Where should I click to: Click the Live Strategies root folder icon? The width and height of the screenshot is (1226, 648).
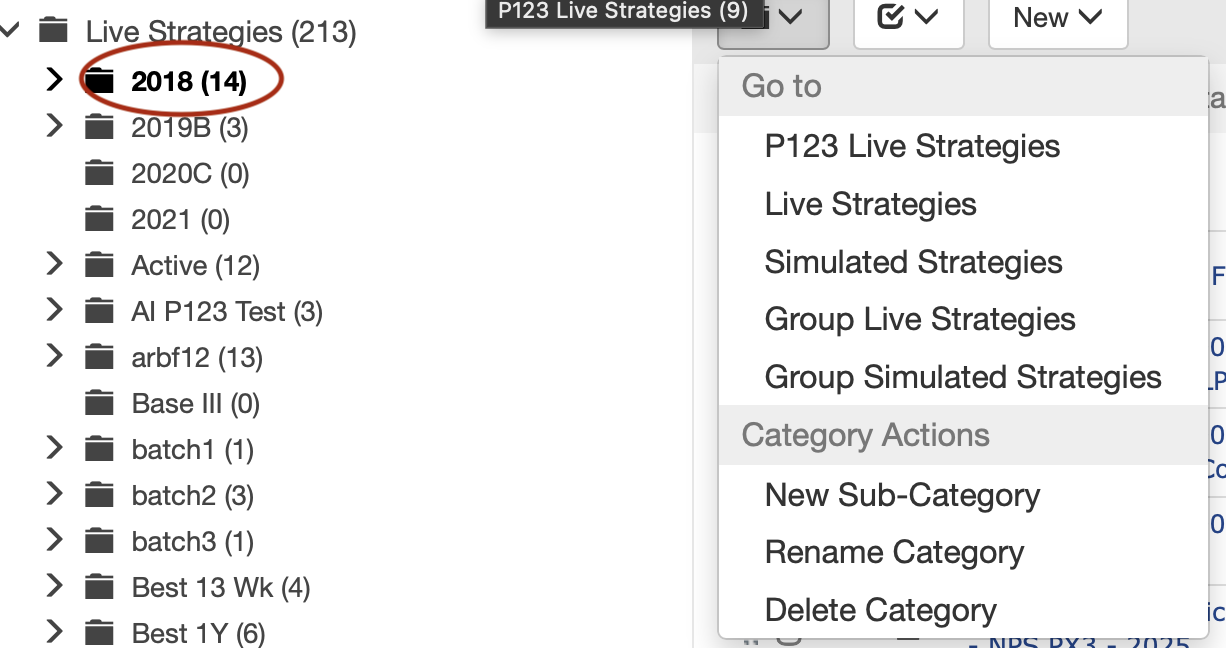53,32
